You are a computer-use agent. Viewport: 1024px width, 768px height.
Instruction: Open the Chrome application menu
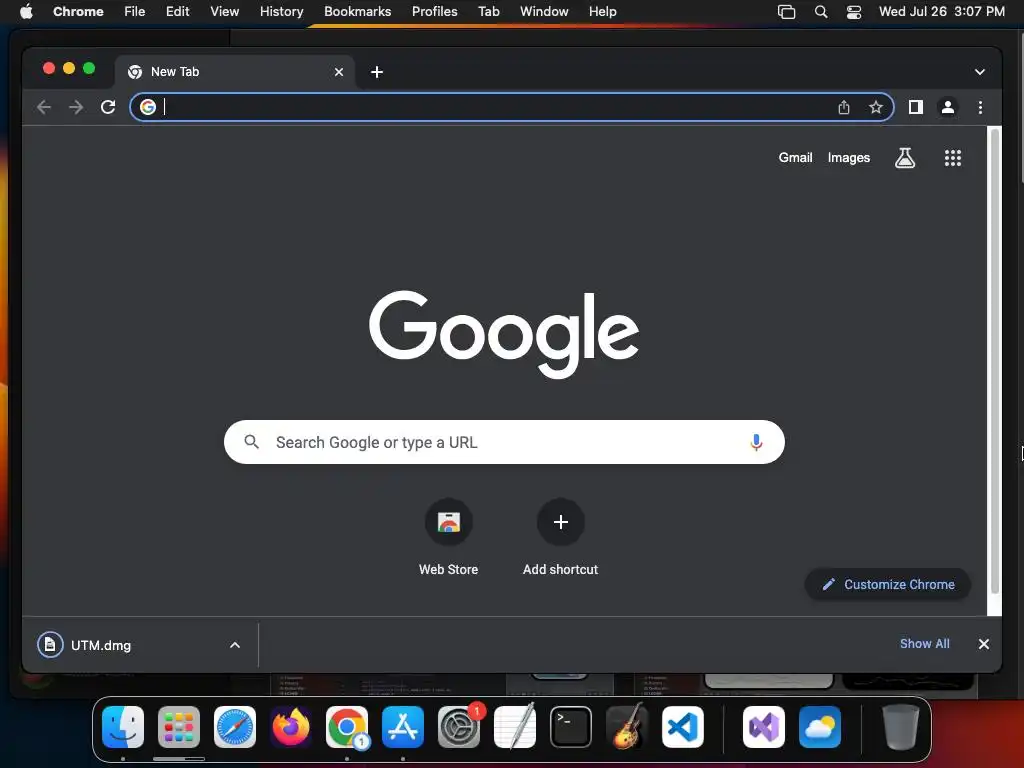(78, 12)
